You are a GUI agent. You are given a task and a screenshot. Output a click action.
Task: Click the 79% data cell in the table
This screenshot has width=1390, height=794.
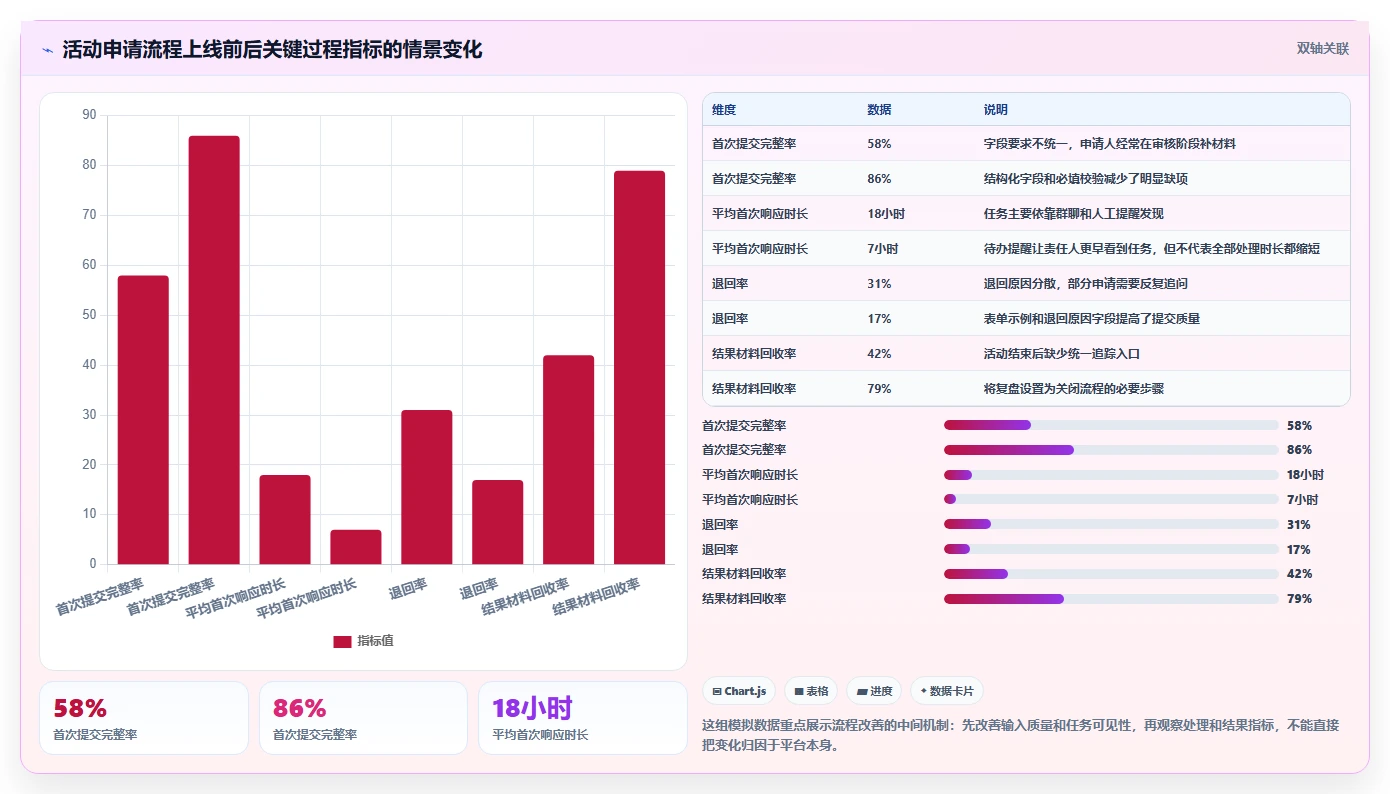[879, 389]
